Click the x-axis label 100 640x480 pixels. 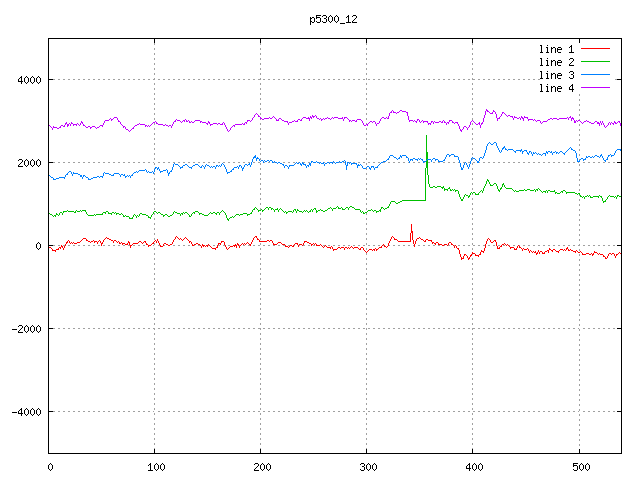[x=156, y=467]
